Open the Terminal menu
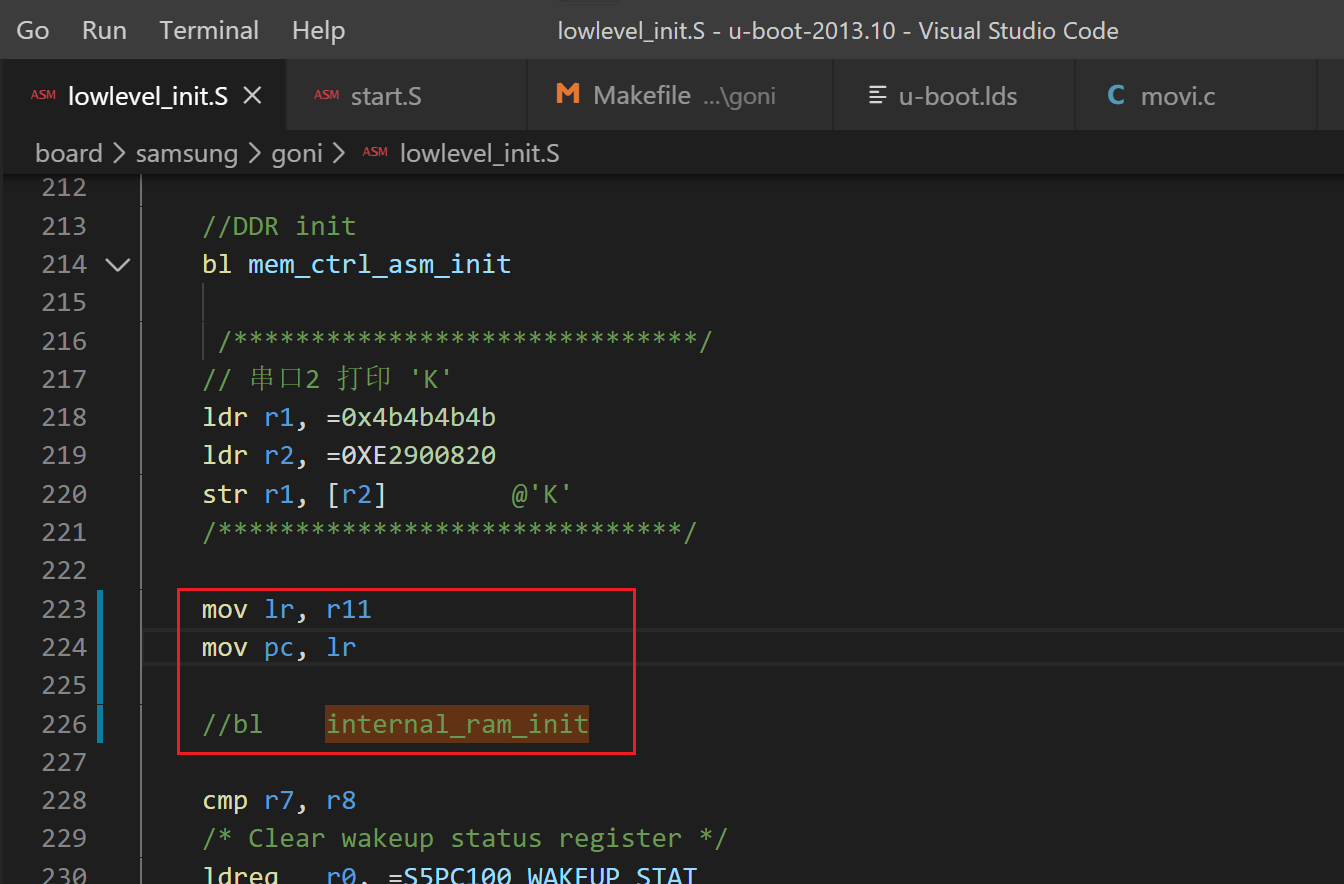1344x884 pixels. pos(209,31)
